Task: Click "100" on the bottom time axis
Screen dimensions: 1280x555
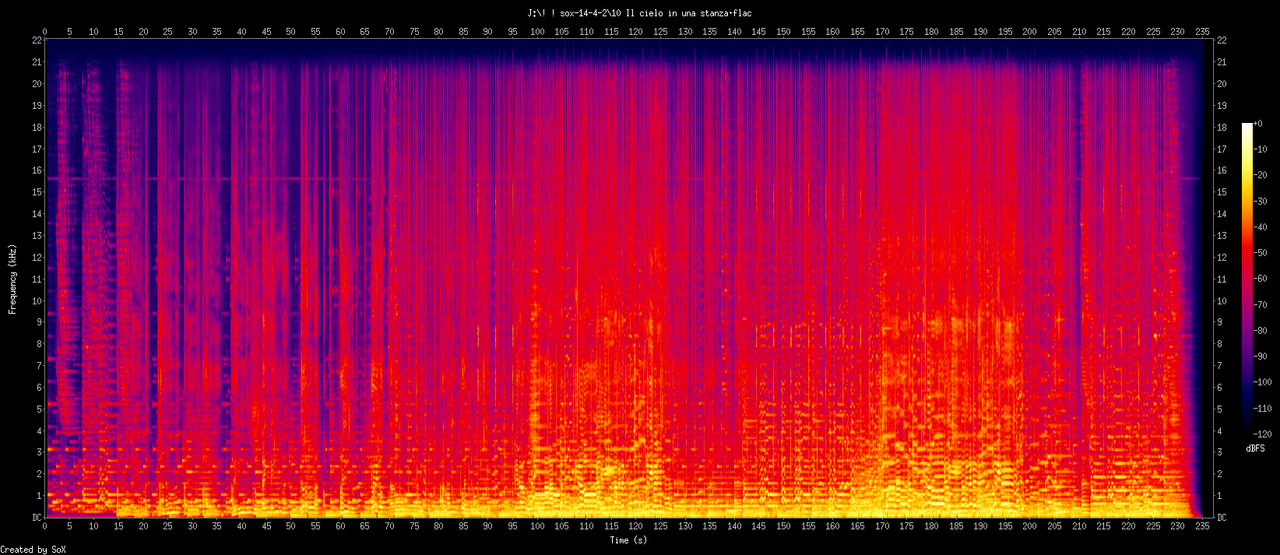Action: click(537, 528)
